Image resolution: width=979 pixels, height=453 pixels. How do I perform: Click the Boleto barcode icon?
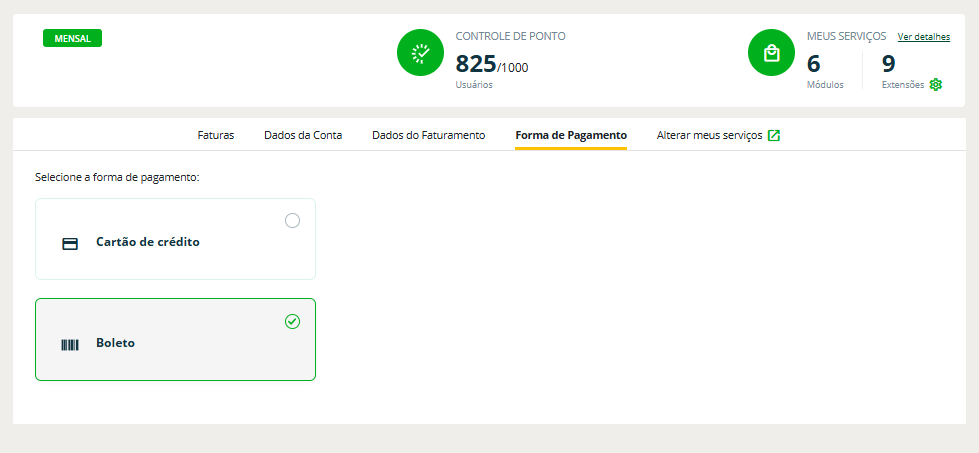(x=70, y=344)
